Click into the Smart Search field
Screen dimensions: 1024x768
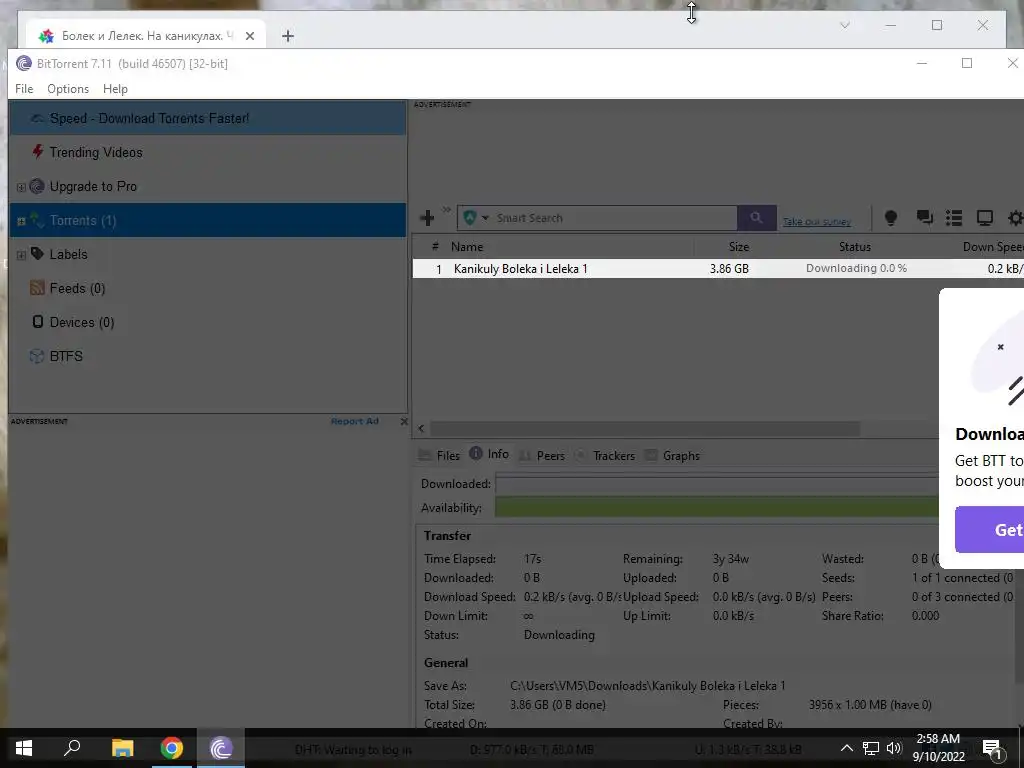[614, 218]
